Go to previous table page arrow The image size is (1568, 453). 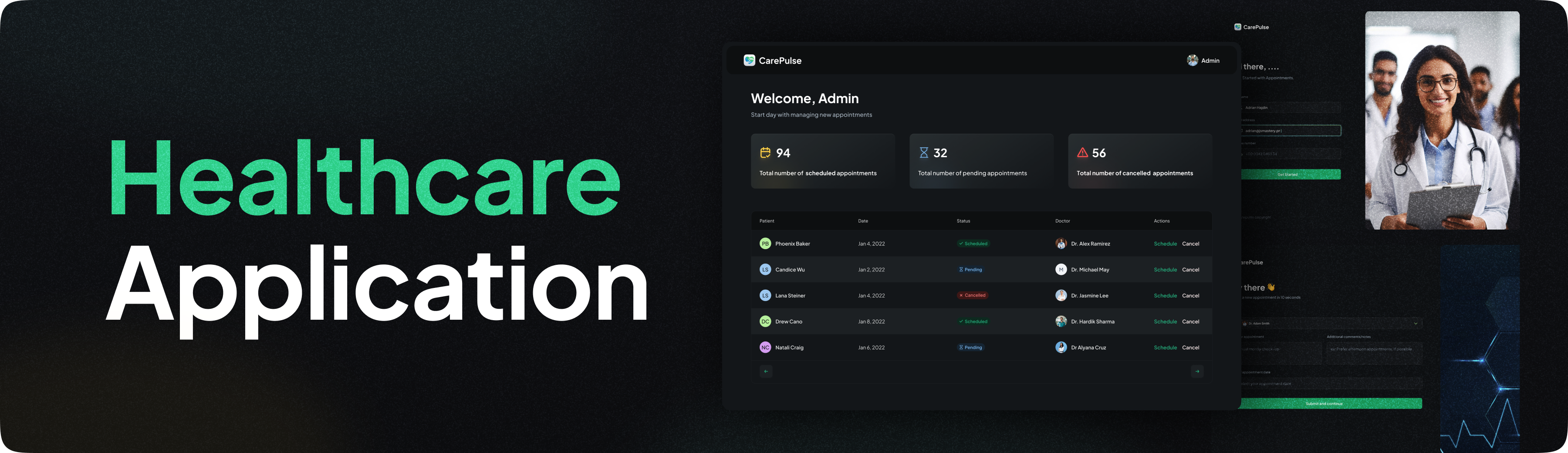point(766,372)
